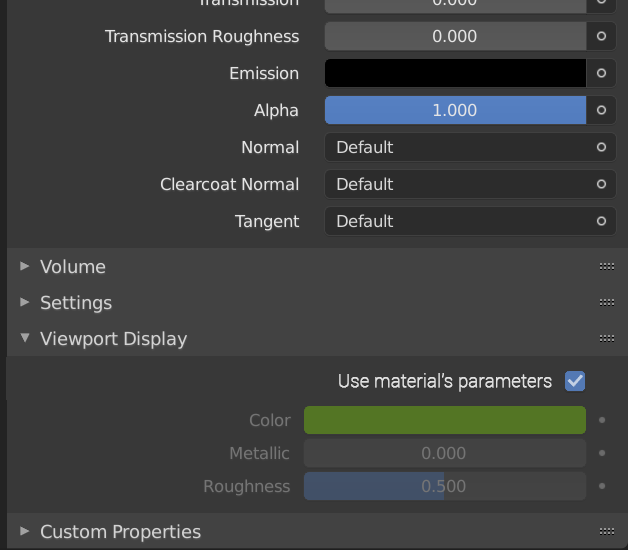
Task: Toggle the Use material's parameters checkbox
Action: [x=575, y=381]
